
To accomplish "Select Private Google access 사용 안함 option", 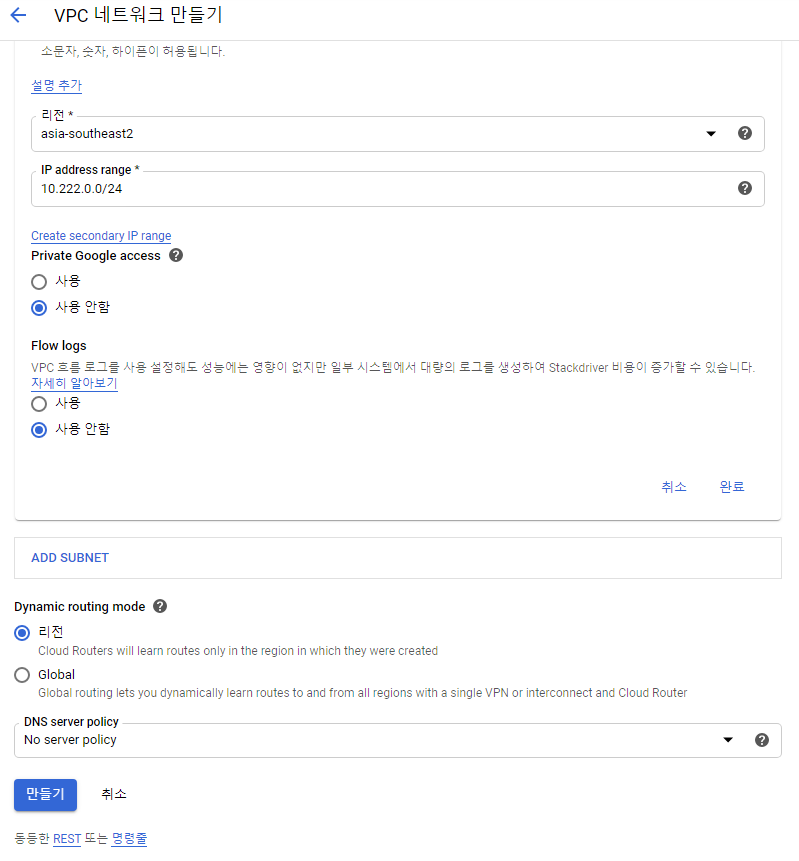I will point(39,308).
